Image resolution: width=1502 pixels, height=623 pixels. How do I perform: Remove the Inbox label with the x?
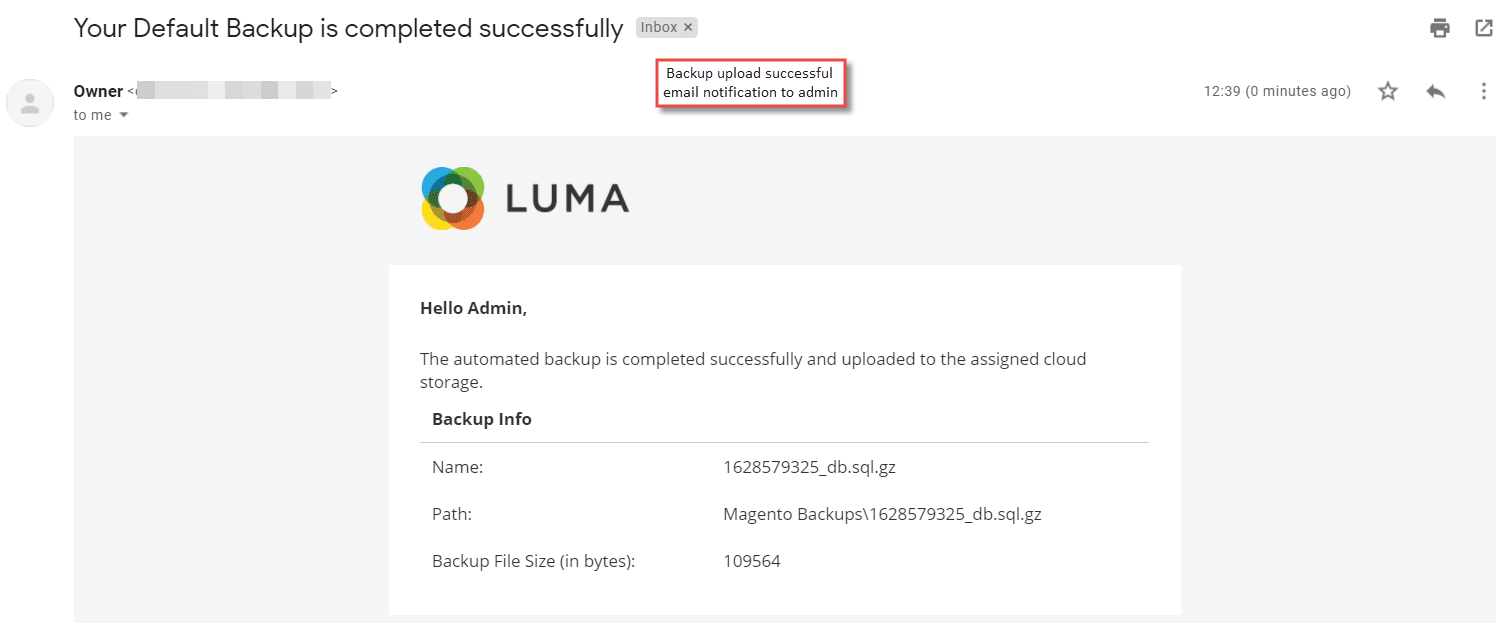pos(688,27)
